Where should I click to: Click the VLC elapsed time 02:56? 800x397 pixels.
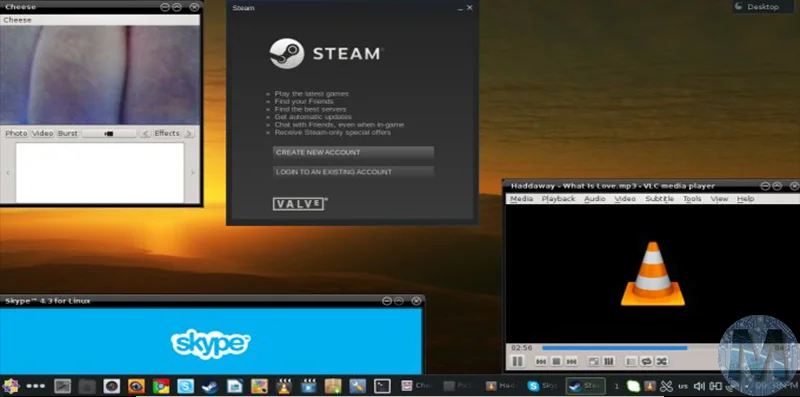point(521,348)
